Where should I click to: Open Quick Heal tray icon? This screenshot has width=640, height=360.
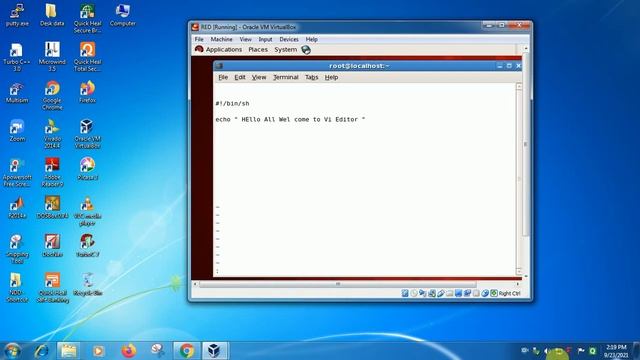[592, 351]
